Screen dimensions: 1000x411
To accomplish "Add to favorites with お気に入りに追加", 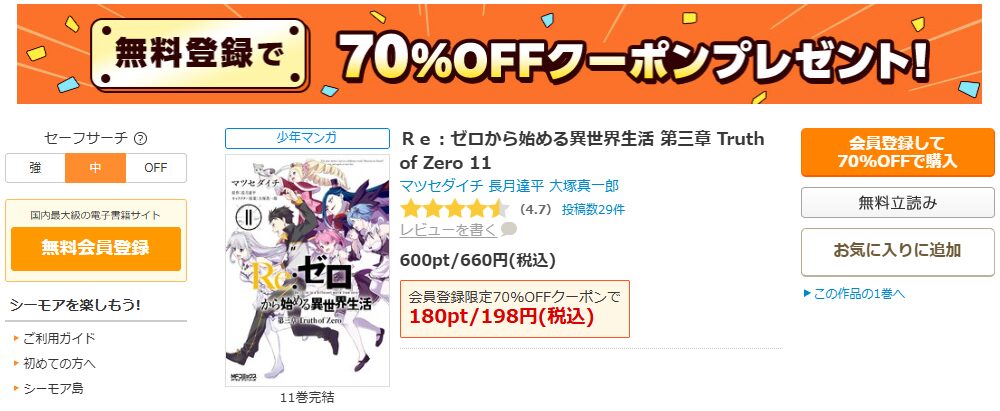I will [x=897, y=251].
